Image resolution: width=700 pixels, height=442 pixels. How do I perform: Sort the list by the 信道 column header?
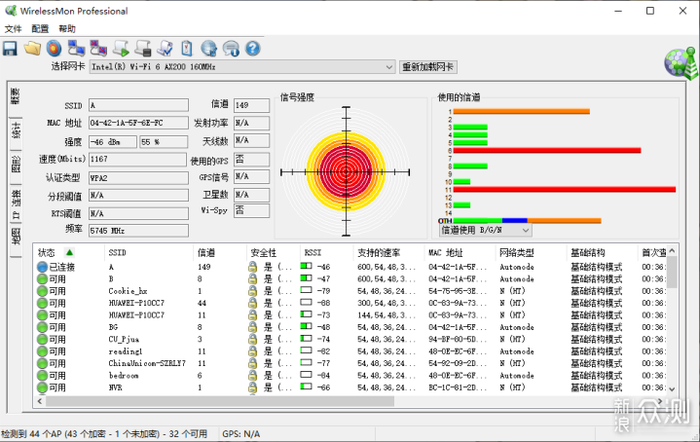coord(206,253)
